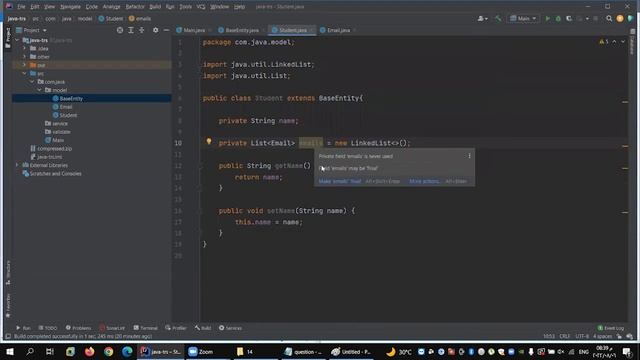Collapse the model package

pos(40,90)
